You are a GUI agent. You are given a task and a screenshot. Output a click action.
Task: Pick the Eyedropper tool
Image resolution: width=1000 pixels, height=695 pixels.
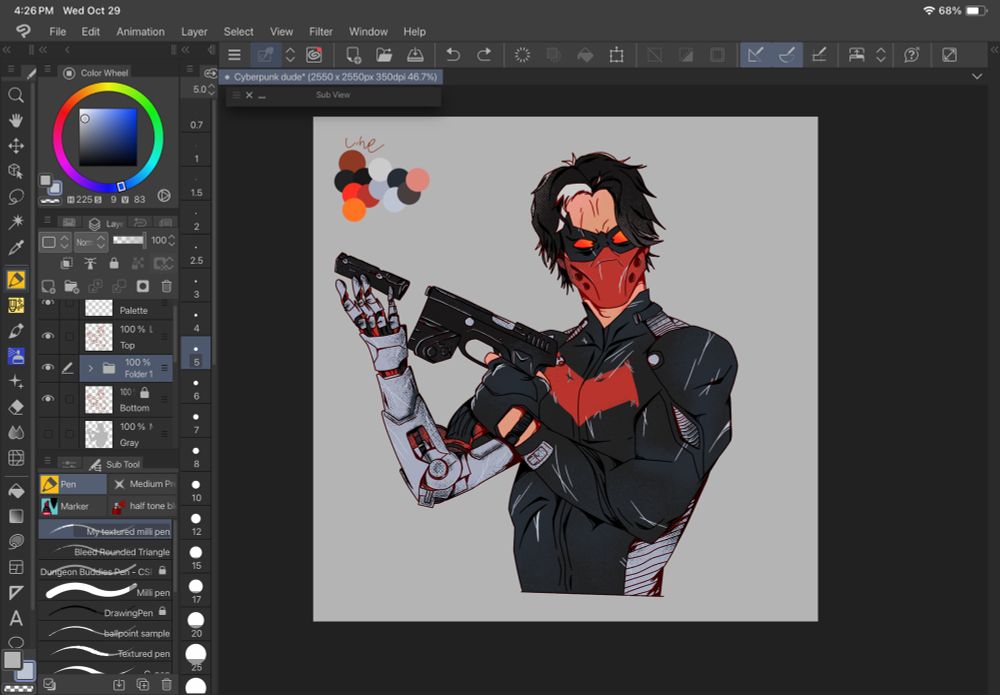click(16, 248)
